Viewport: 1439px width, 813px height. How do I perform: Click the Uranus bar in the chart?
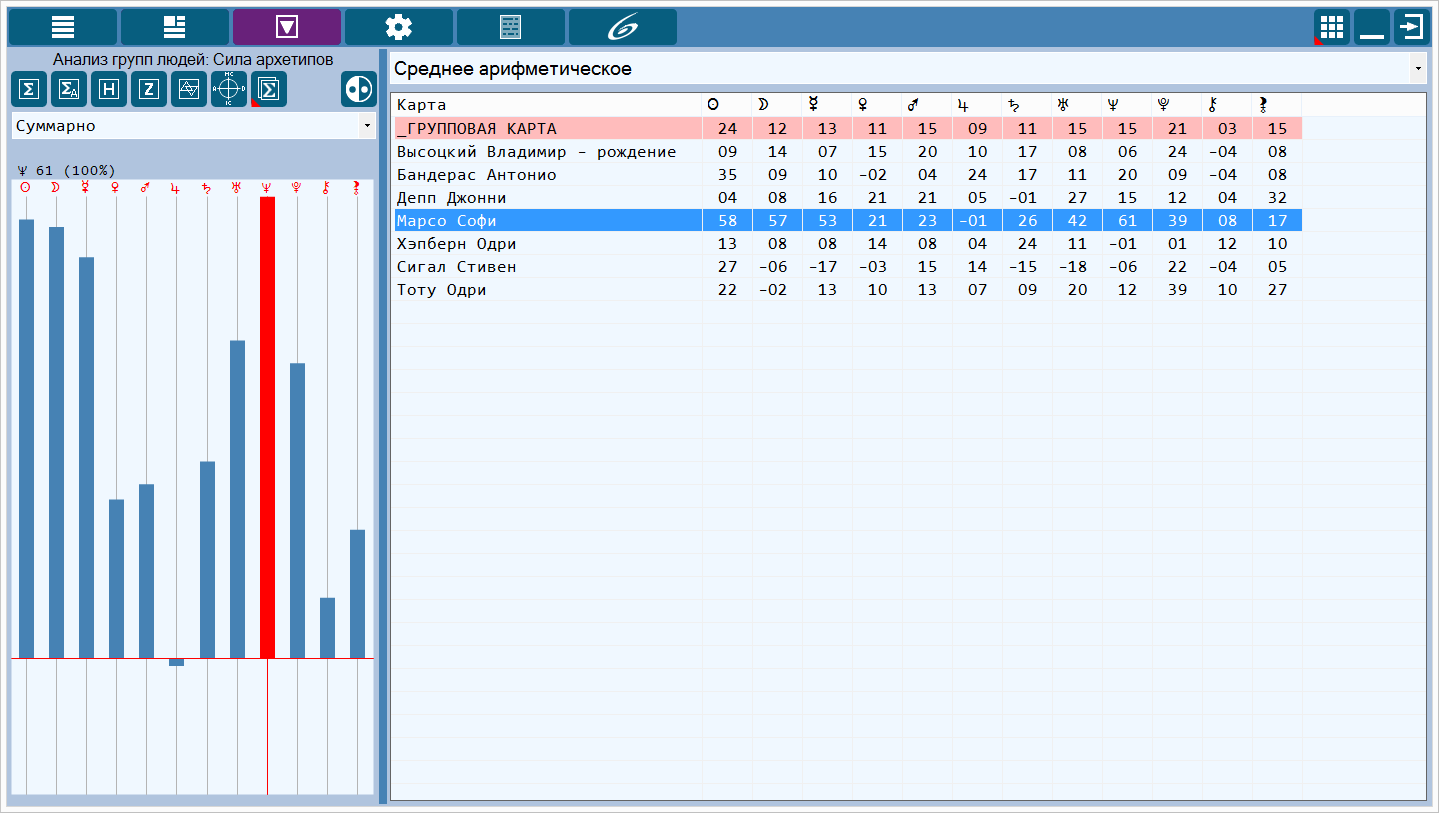click(237, 499)
